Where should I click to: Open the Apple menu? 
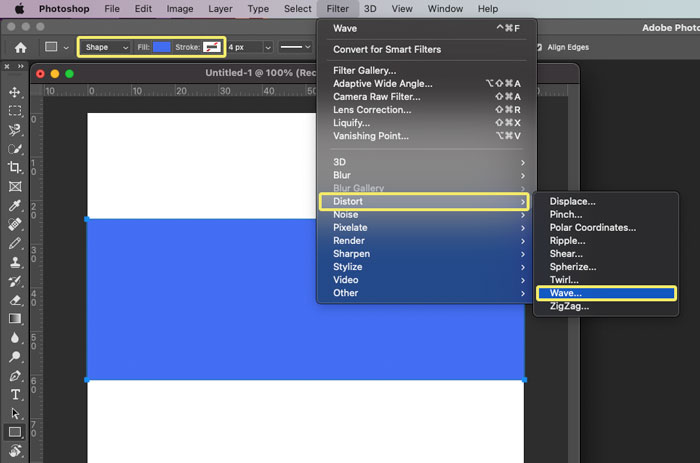point(19,8)
